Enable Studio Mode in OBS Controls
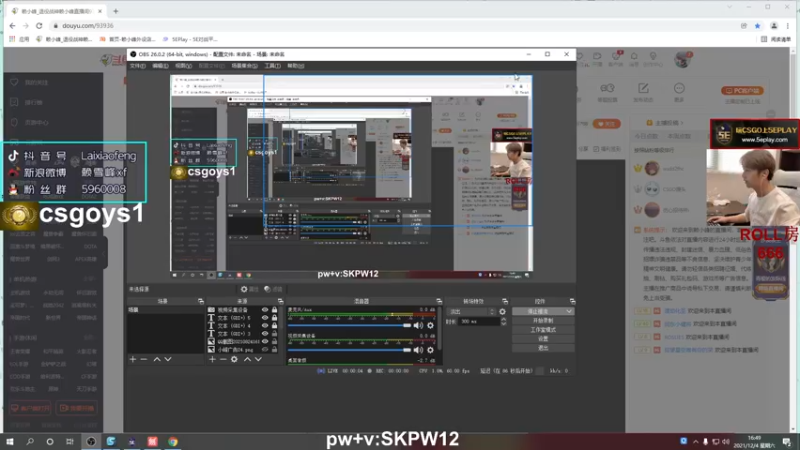 [x=543, y=330]
